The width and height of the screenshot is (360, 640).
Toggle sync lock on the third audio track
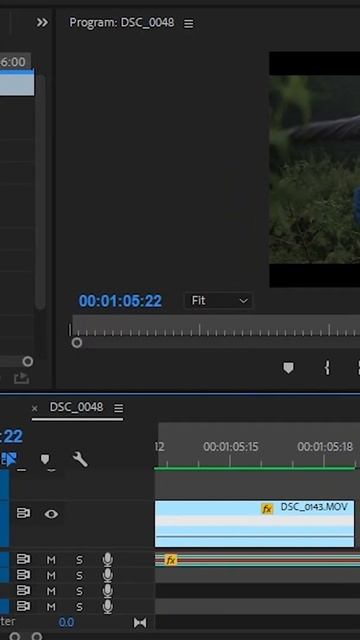click(x=23, y=591)
